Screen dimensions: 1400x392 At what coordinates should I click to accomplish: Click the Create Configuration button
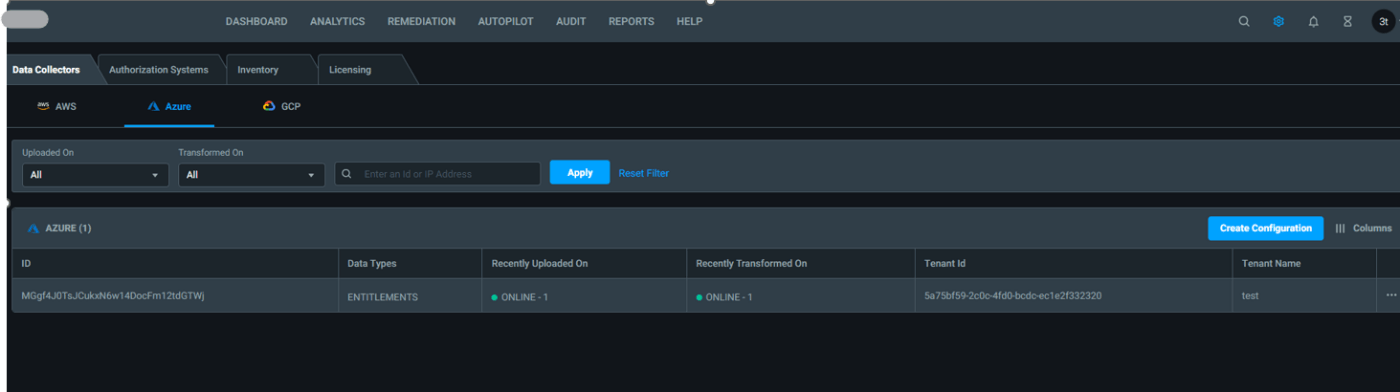1265,228
